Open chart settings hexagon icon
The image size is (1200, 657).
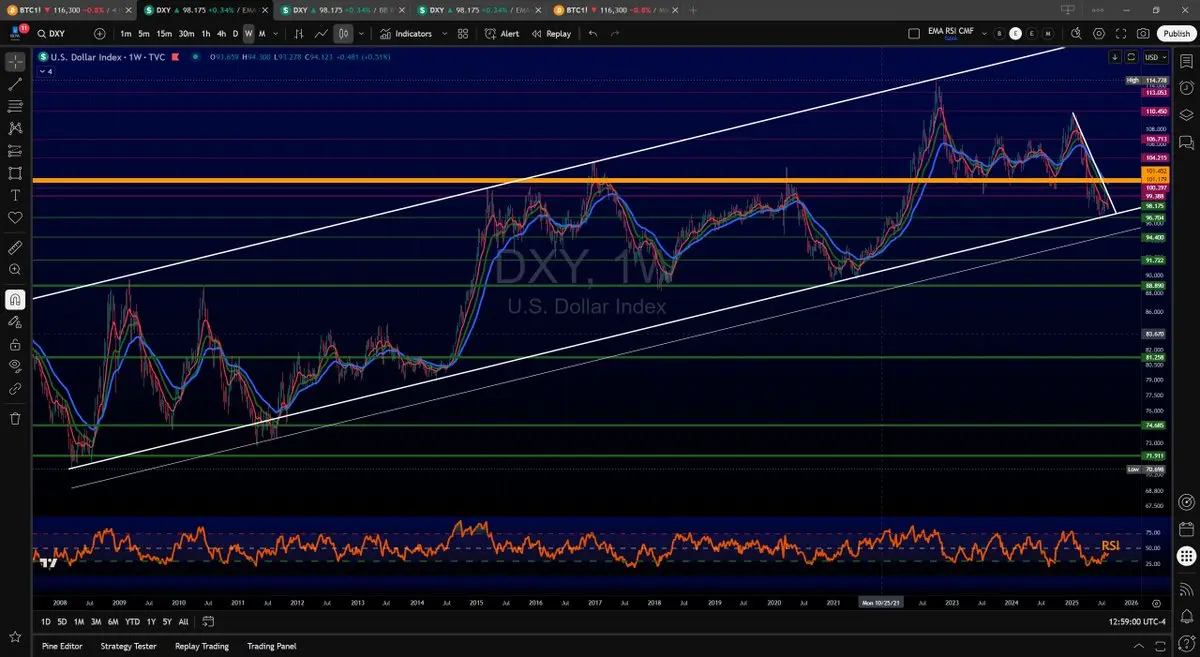click(1099, 33)
